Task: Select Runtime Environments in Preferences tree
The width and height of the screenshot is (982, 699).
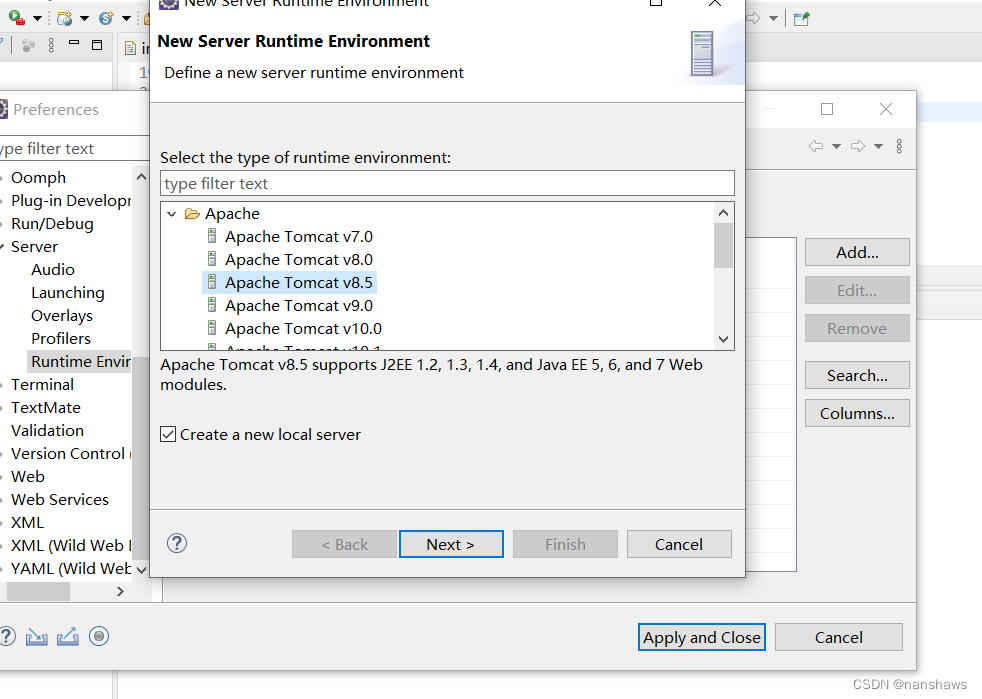Action: click(x=80, y=361)
